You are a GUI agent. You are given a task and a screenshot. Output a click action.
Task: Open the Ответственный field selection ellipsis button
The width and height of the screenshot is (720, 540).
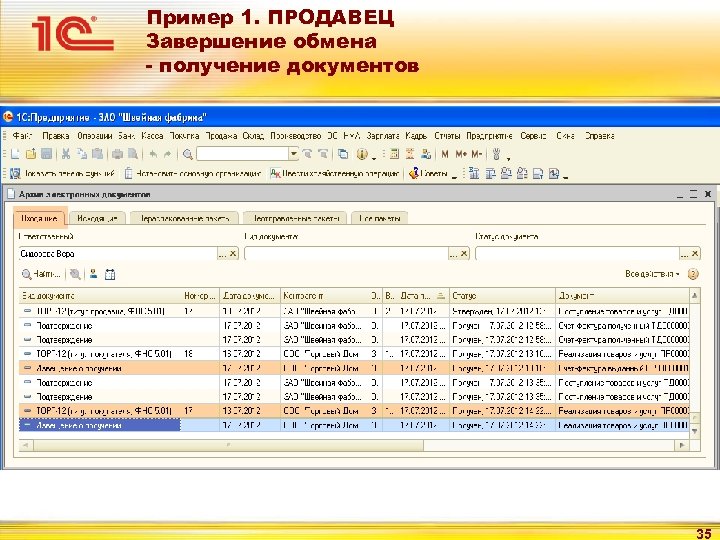pyautogui.click(x=222, y=253)
